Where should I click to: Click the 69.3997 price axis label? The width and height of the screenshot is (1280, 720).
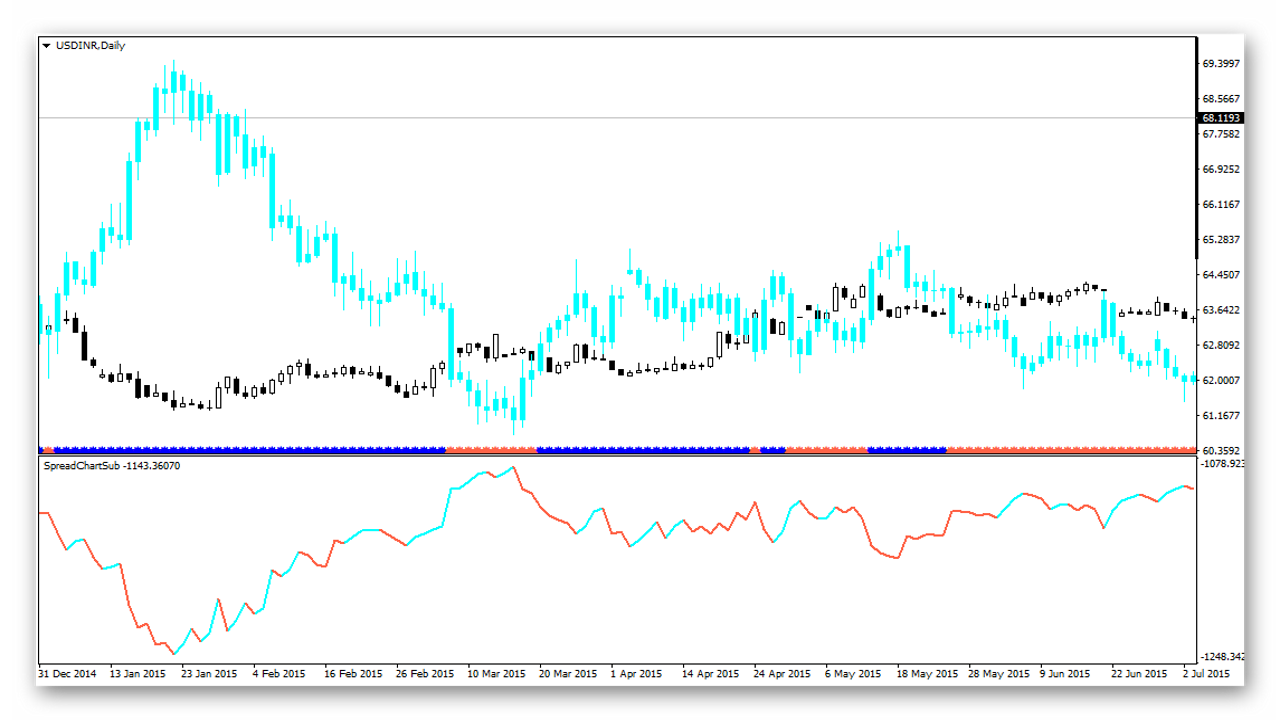pyautogui.click(x=1221, y=63)
